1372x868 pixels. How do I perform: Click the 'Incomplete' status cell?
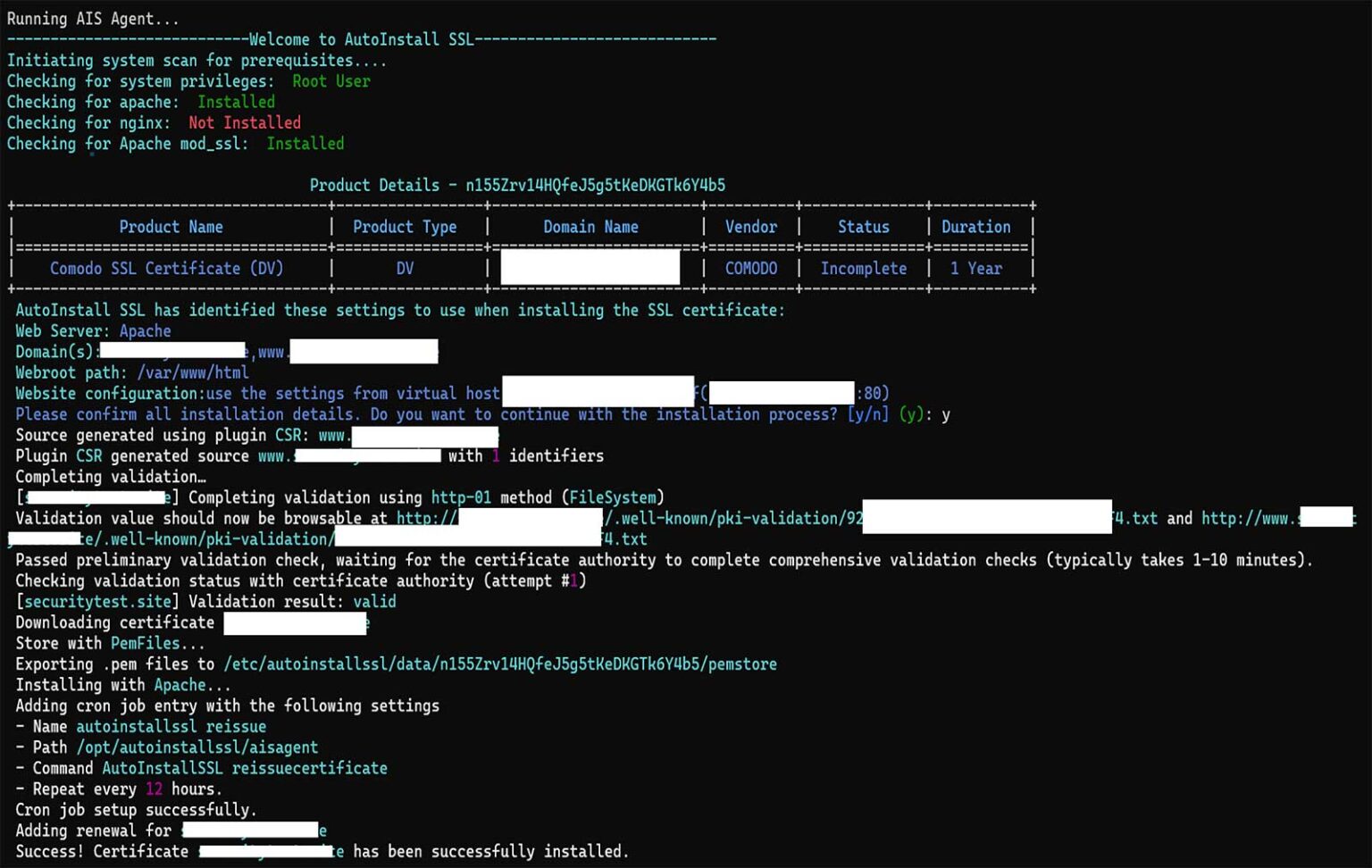(864, 268)
